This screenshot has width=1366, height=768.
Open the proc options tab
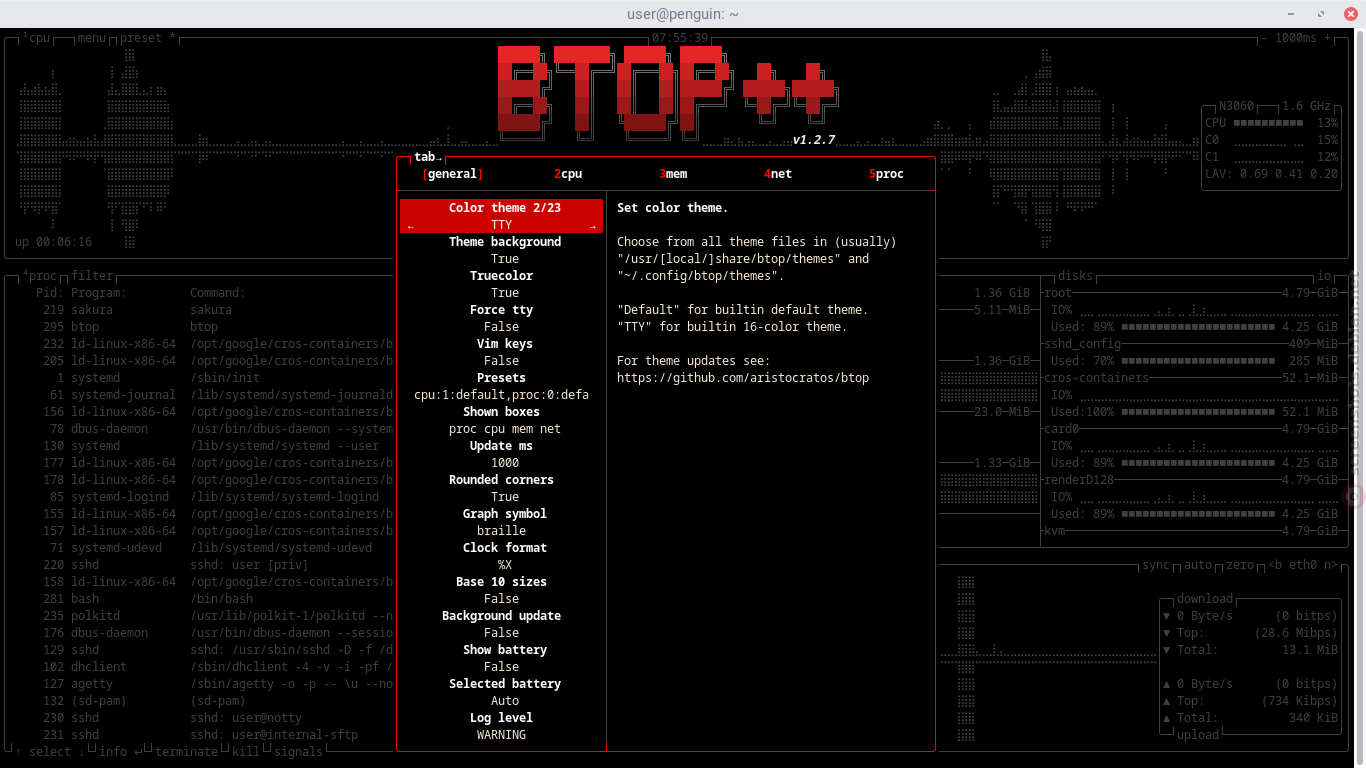[886, 174]
